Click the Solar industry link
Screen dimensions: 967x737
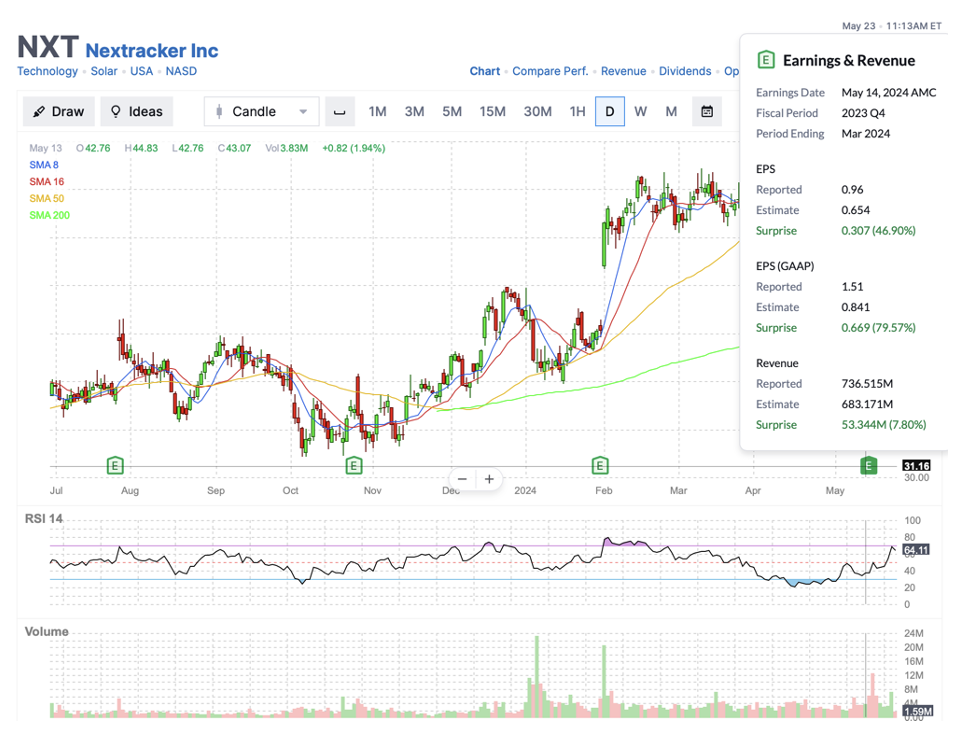104,71
